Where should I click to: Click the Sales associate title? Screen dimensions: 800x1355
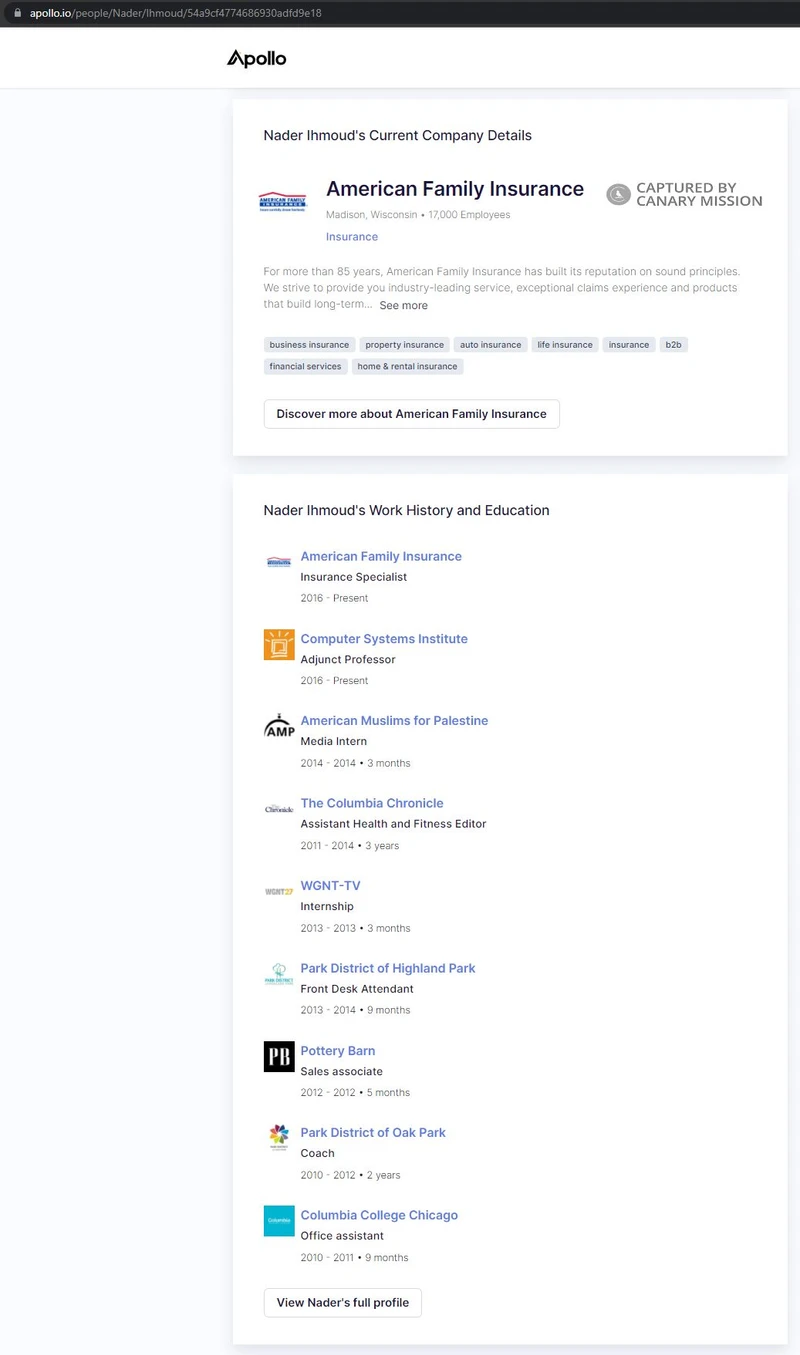341,1072
